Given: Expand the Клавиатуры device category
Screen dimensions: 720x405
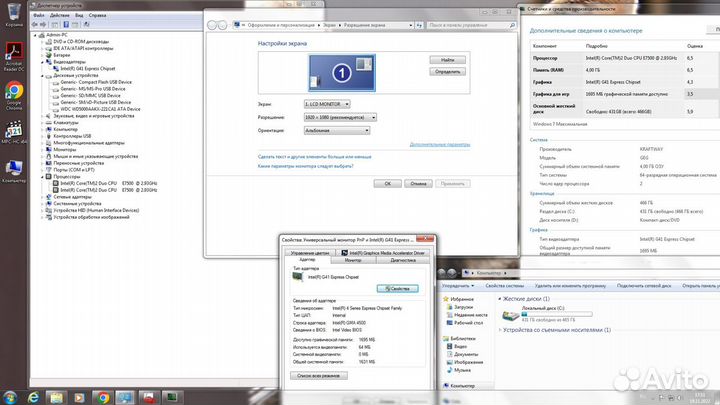Looking at the screenshot, I should (42, 122).
